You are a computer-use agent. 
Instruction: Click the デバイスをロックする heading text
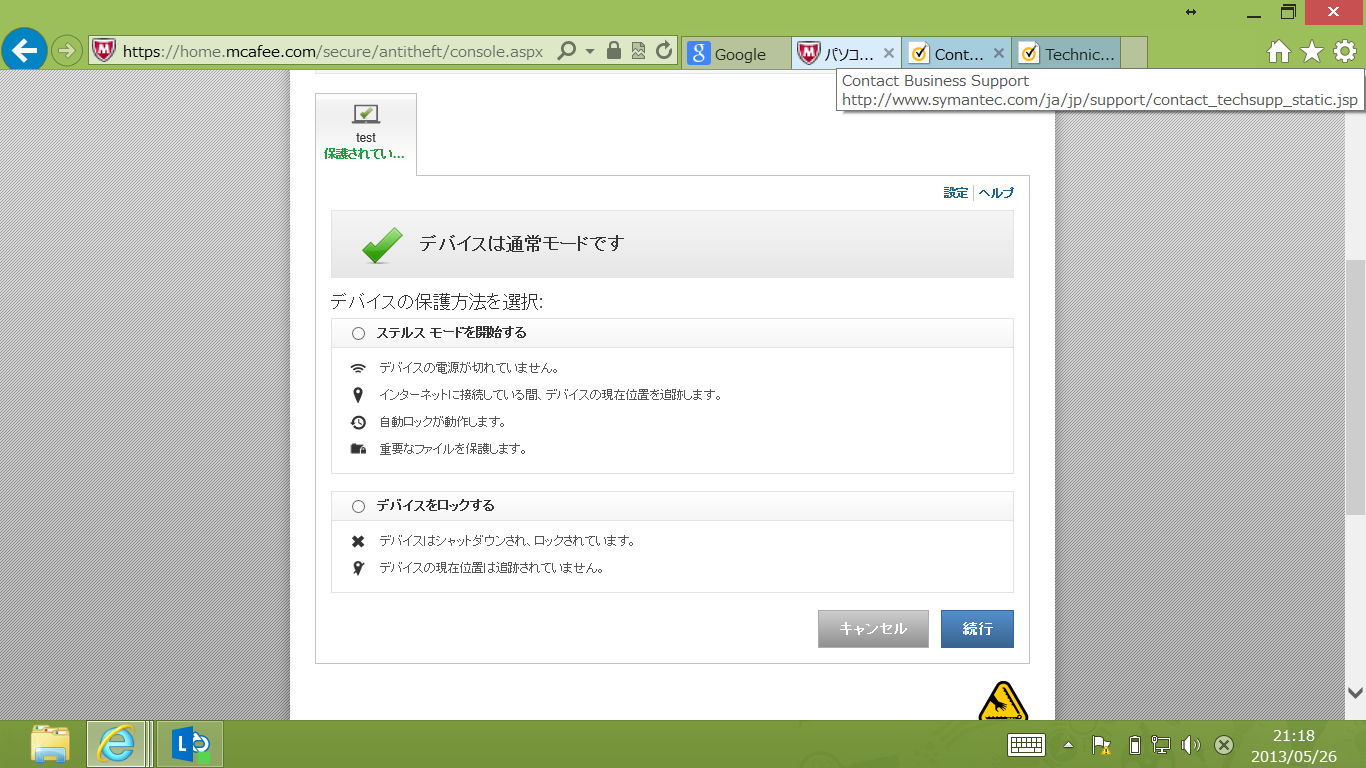coord(435,506)
